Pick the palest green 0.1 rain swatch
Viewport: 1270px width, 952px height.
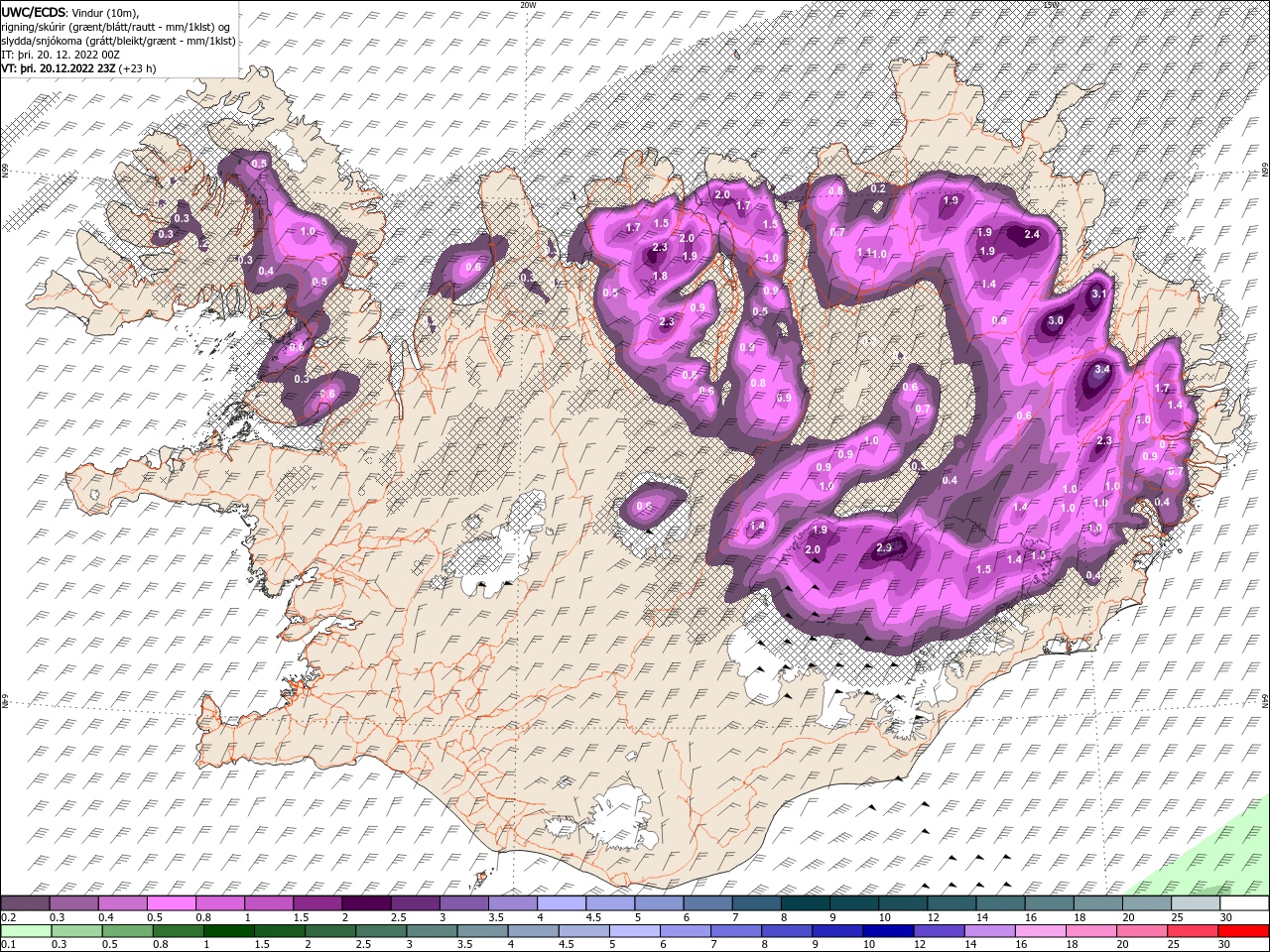(x=26, y=931)
